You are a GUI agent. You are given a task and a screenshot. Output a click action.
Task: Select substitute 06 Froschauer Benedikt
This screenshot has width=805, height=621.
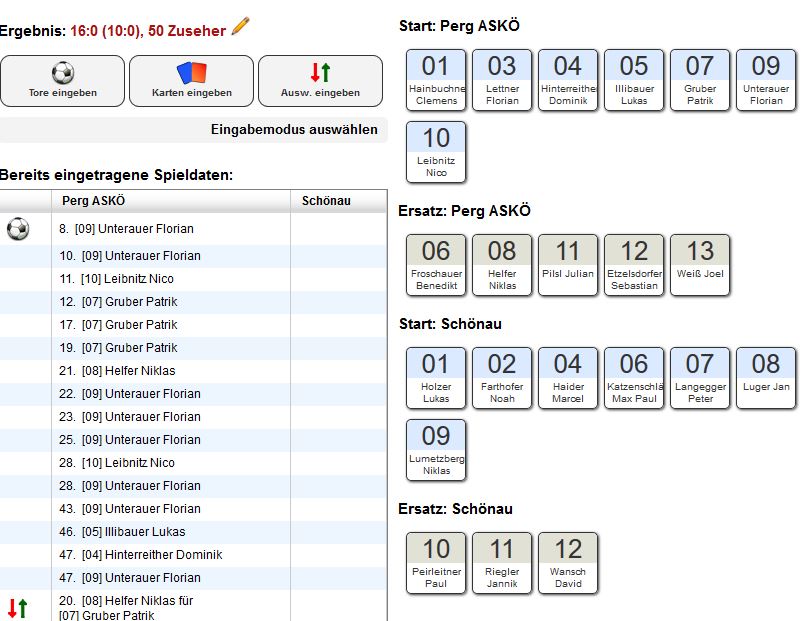436,265
